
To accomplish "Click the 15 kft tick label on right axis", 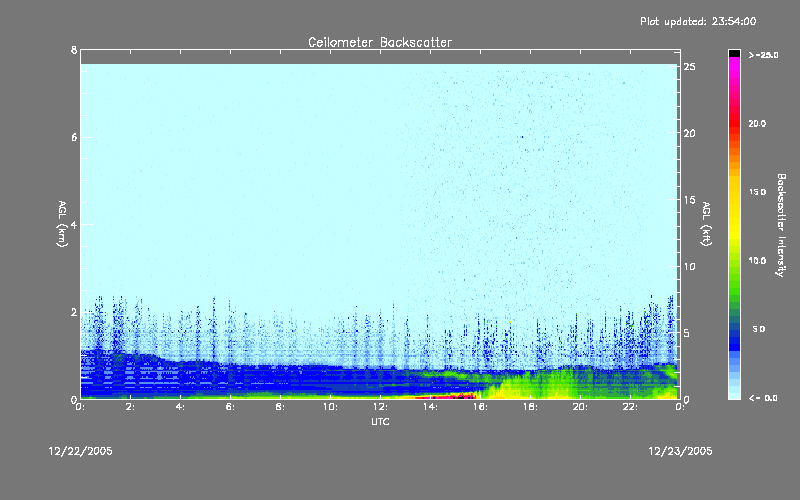I will (690, 200).
